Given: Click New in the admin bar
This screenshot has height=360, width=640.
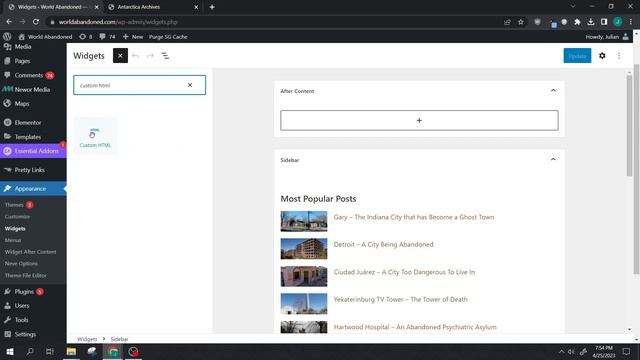Looking at the screenshot, I should [133, 37].
